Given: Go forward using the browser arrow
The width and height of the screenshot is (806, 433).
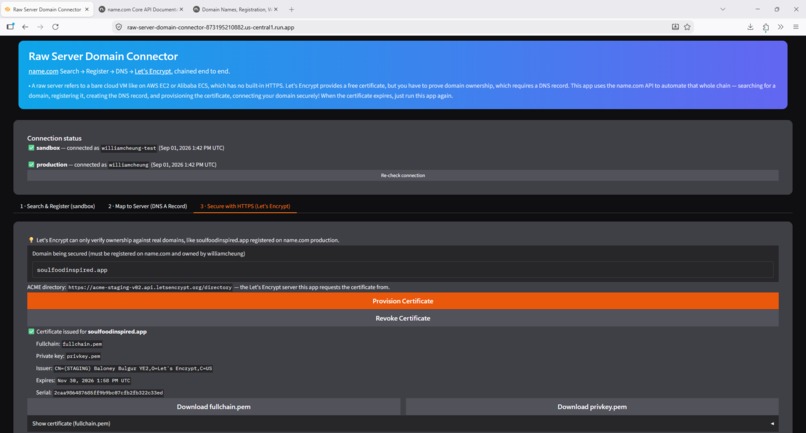Looking at the screenshot, I should (x=40, y=27).
